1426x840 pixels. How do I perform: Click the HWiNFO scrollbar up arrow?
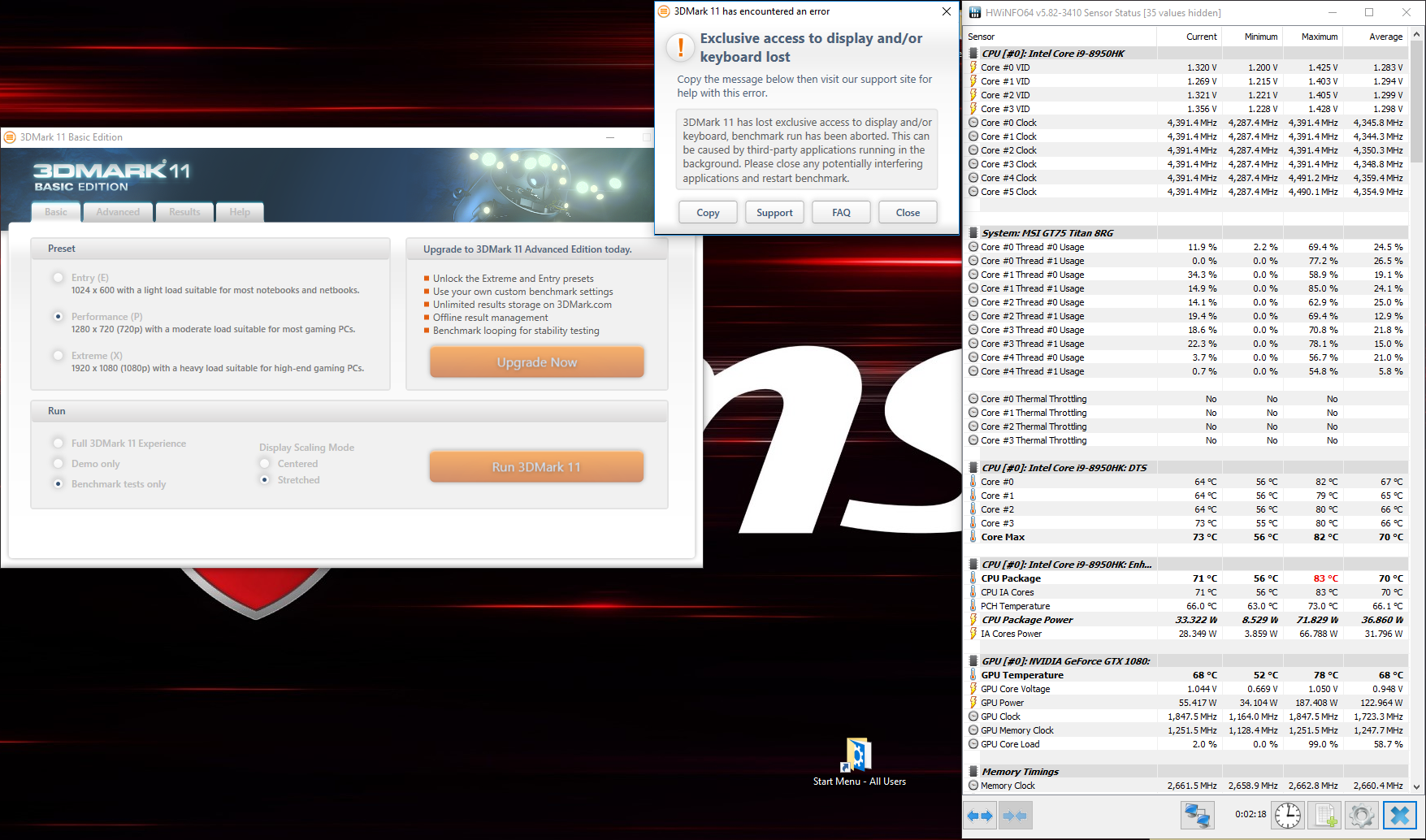(1417, 34)
